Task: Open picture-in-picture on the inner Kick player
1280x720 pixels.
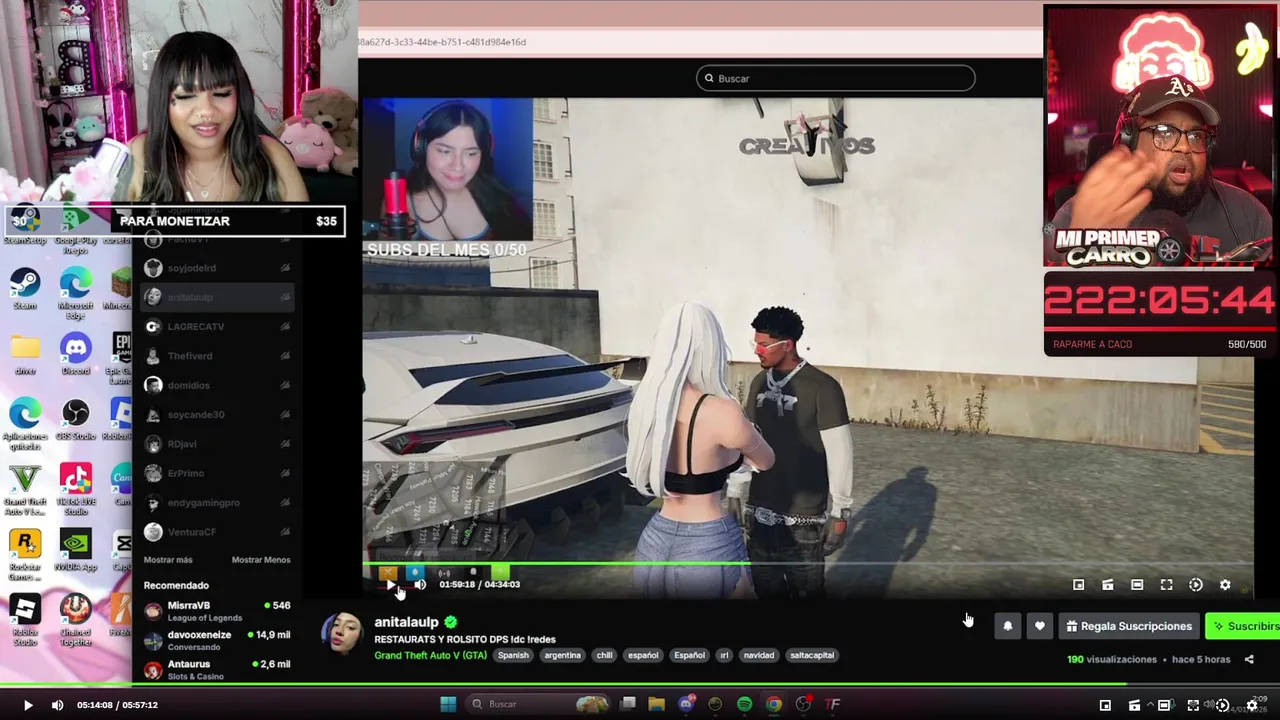Action: pyautogui.click(x=1078, y=585)
